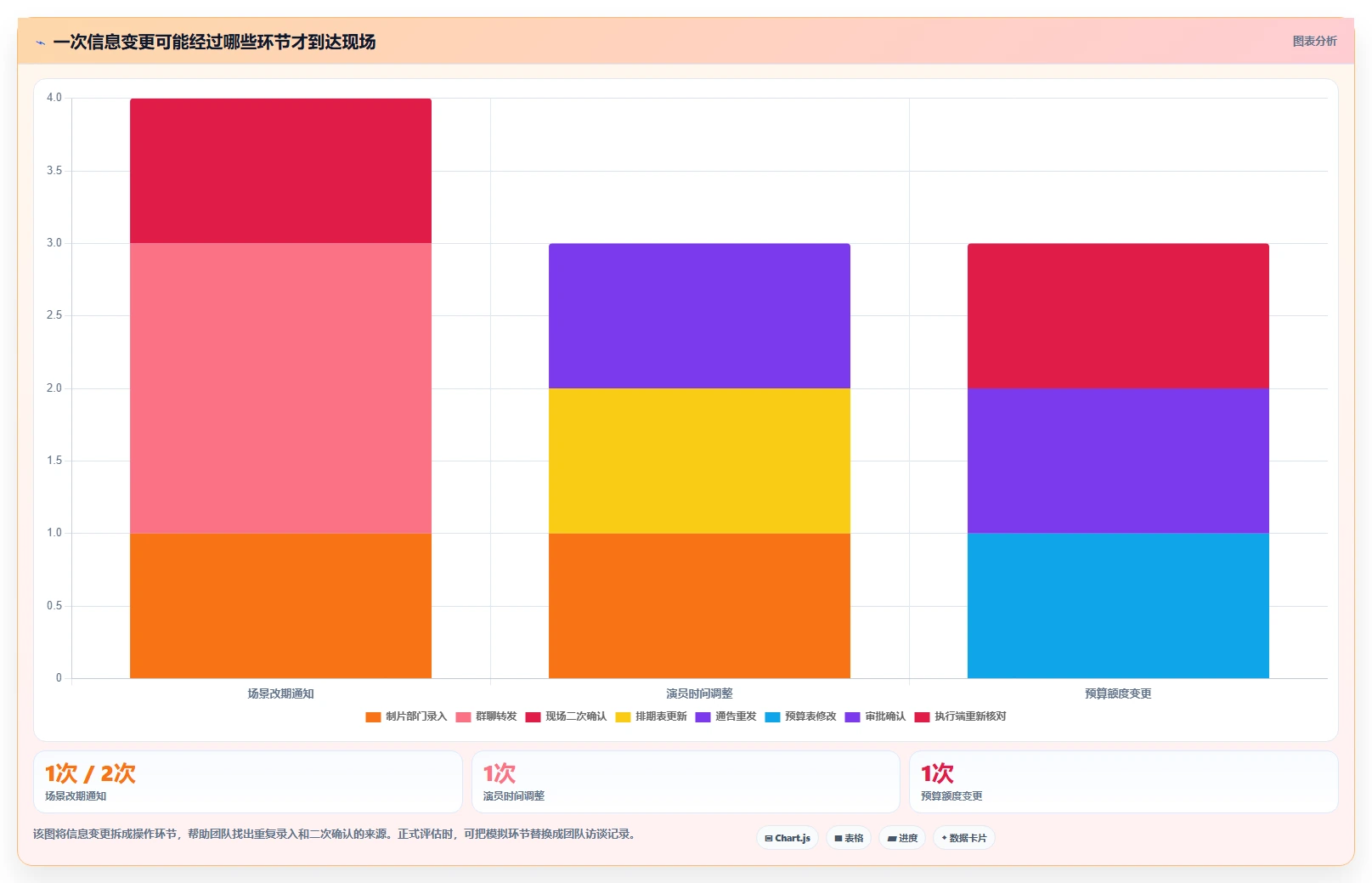The image size is (1372, 883).
Task: Click the purple 审批确认 legend swatch
Action: coord(852,717)
